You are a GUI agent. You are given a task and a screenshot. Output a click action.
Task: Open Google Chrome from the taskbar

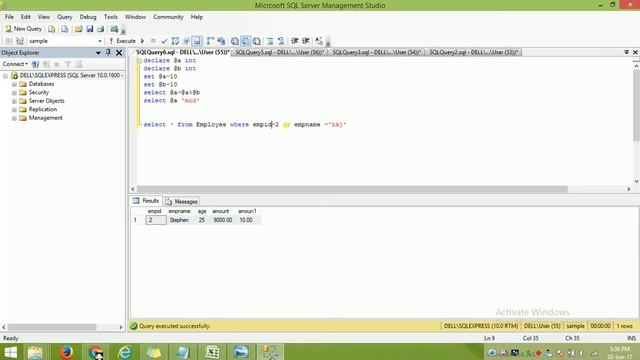pyautogui.click(x=96, y=352)
